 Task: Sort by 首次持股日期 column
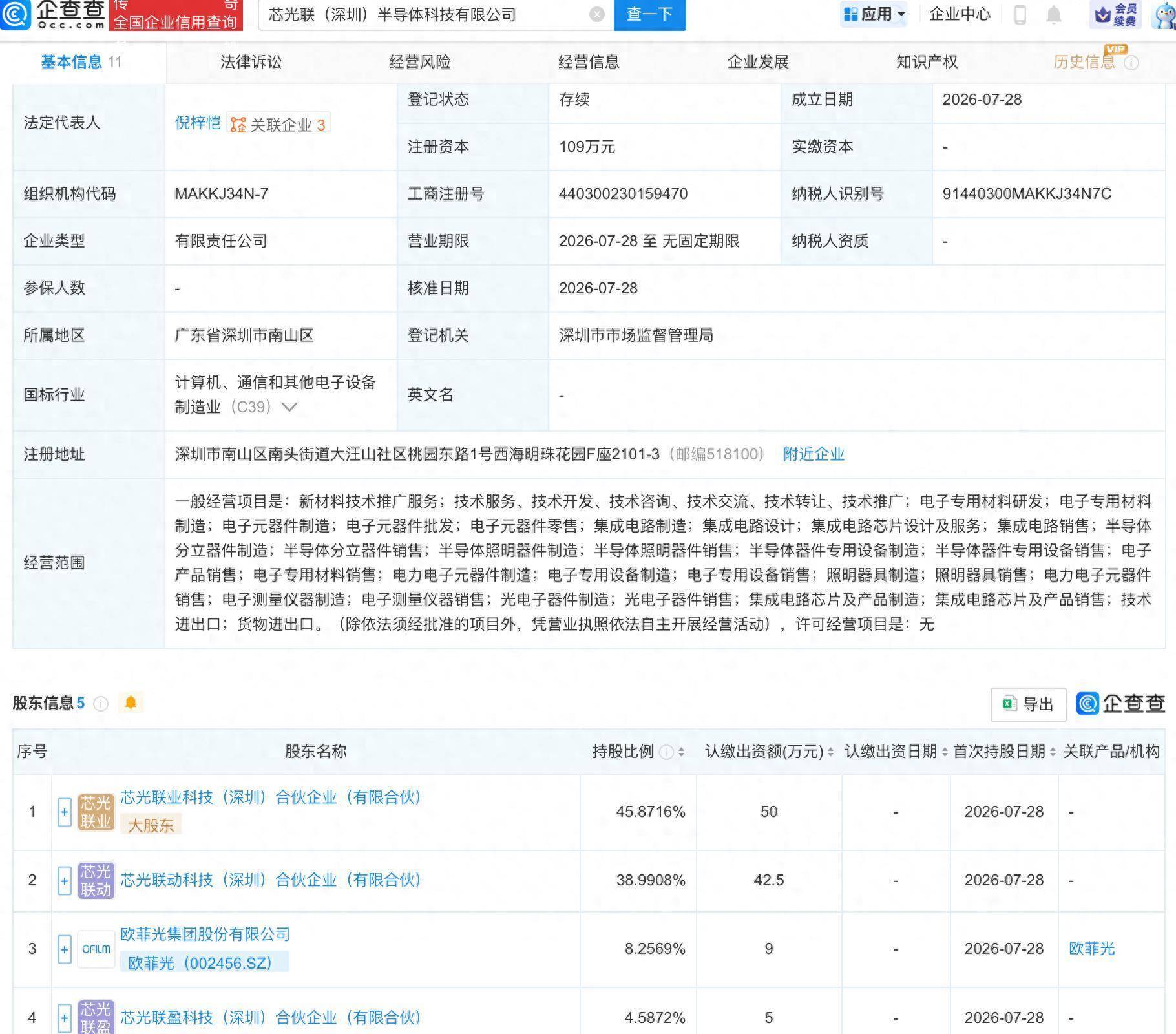pyautogui.click(x=1052, y=752)
